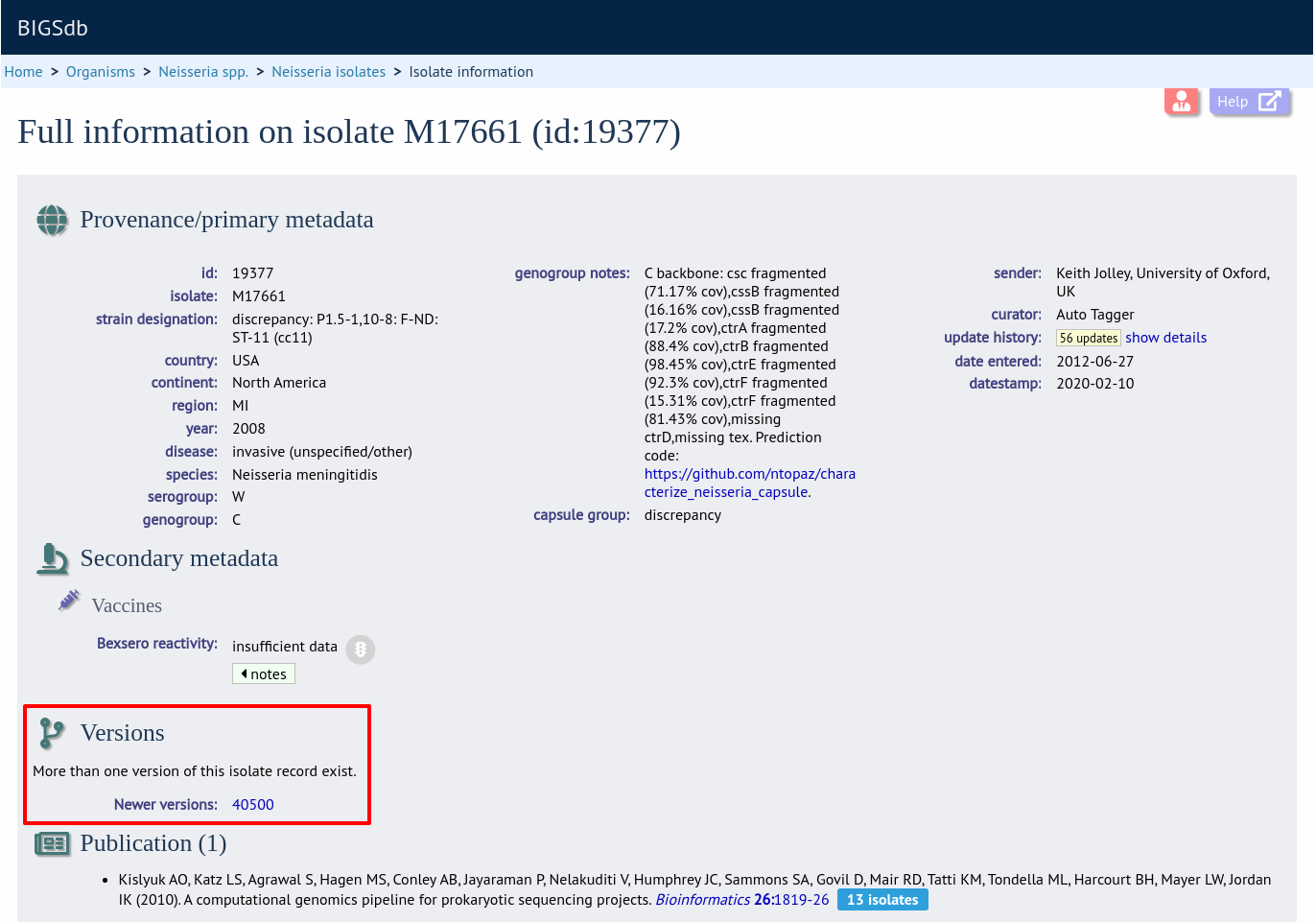Click the globe icon beside Provenance heading
Image resolution: width=1316 pixels, height=922 pixels.
52,220
